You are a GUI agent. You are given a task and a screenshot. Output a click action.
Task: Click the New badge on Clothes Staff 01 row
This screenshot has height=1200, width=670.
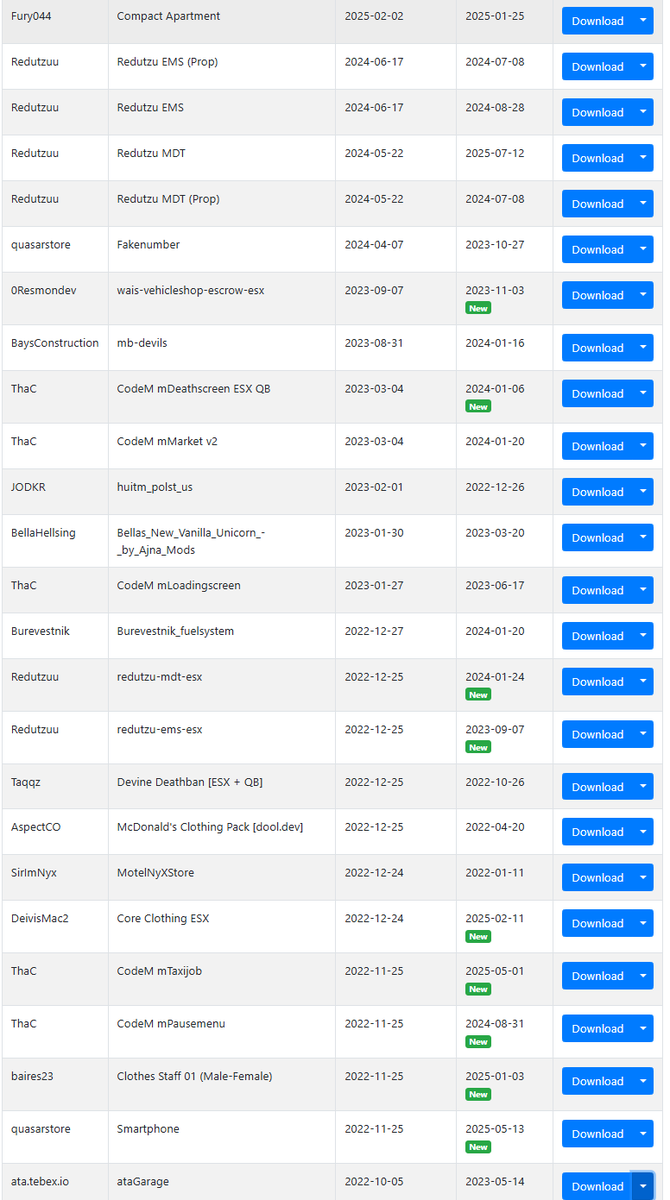click(478, 1095)
